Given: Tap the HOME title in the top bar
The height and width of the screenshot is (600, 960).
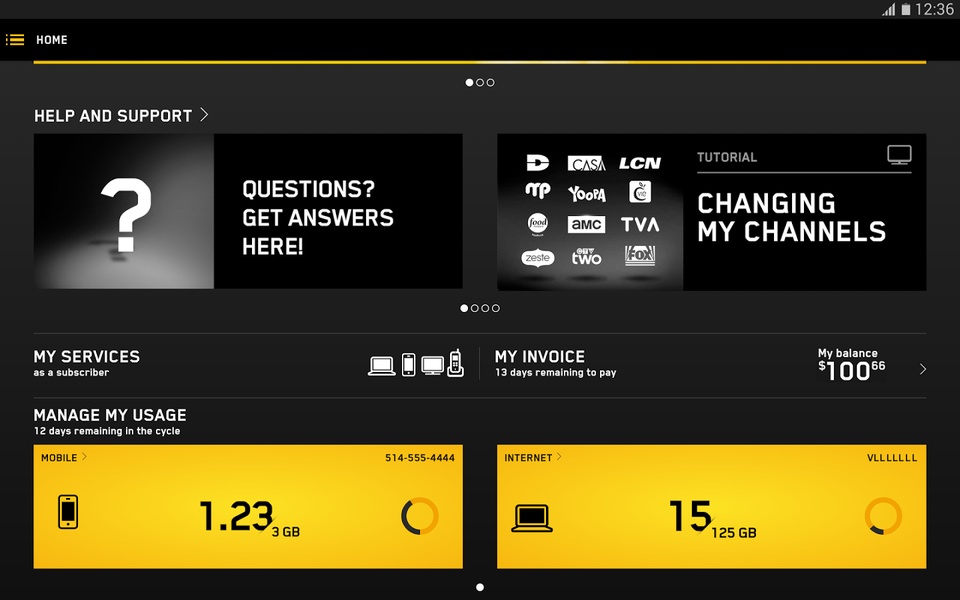Looking at the screenshot, I should (x=52, y=40).
